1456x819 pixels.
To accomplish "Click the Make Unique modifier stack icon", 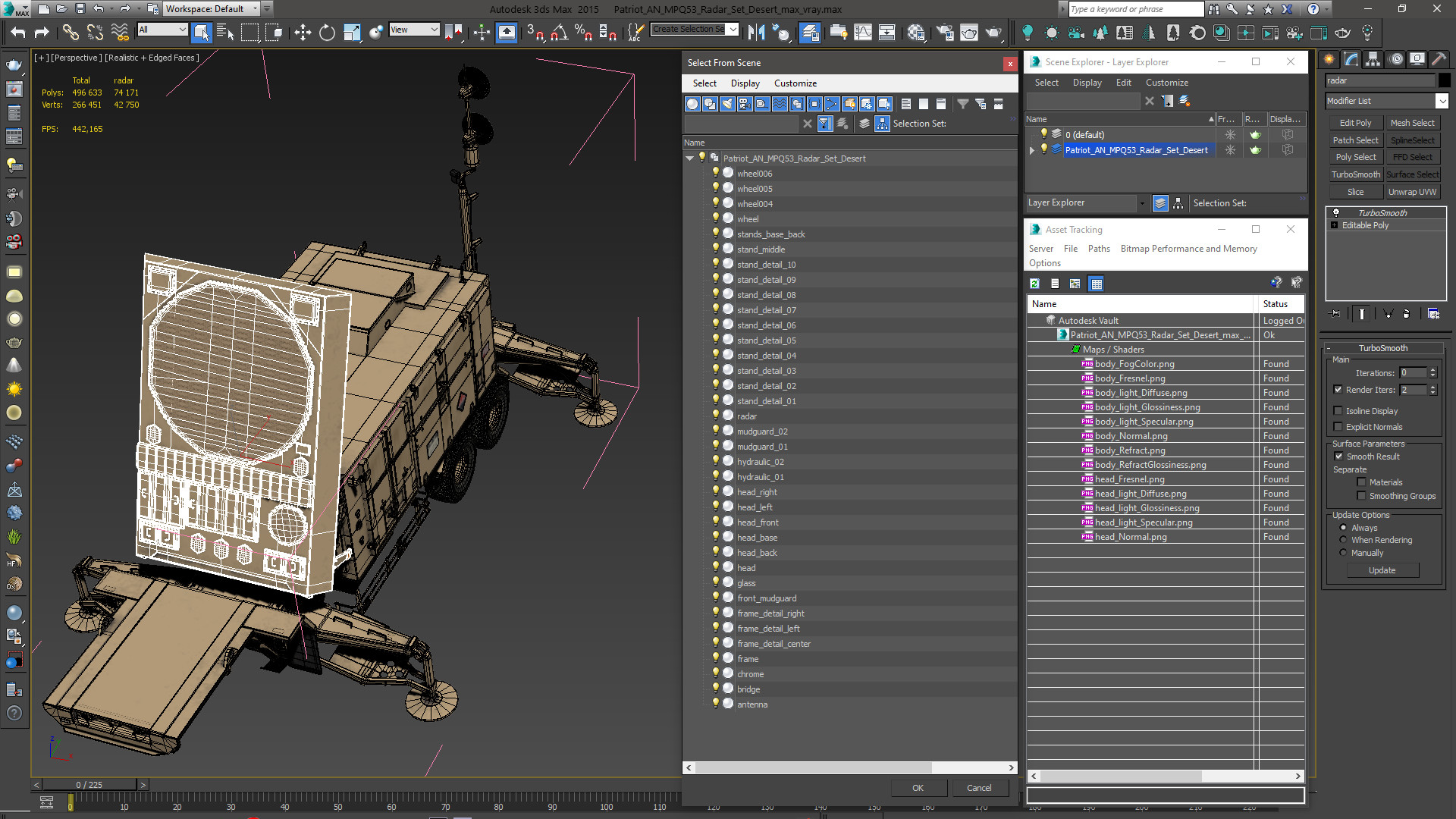I will tap(1387, 313).
